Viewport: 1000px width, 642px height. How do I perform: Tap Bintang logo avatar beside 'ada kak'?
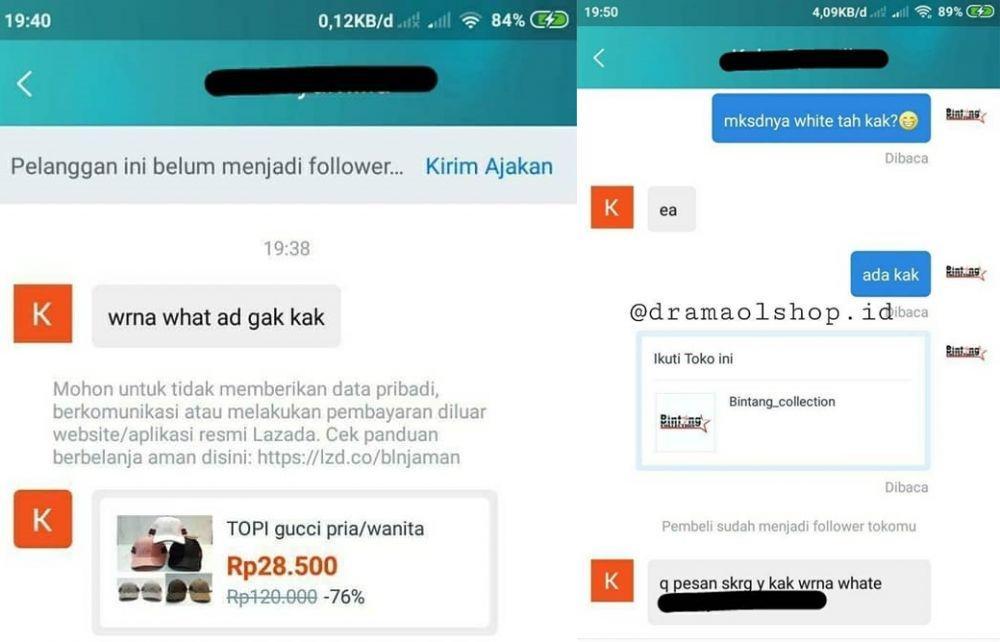point(965,272)
